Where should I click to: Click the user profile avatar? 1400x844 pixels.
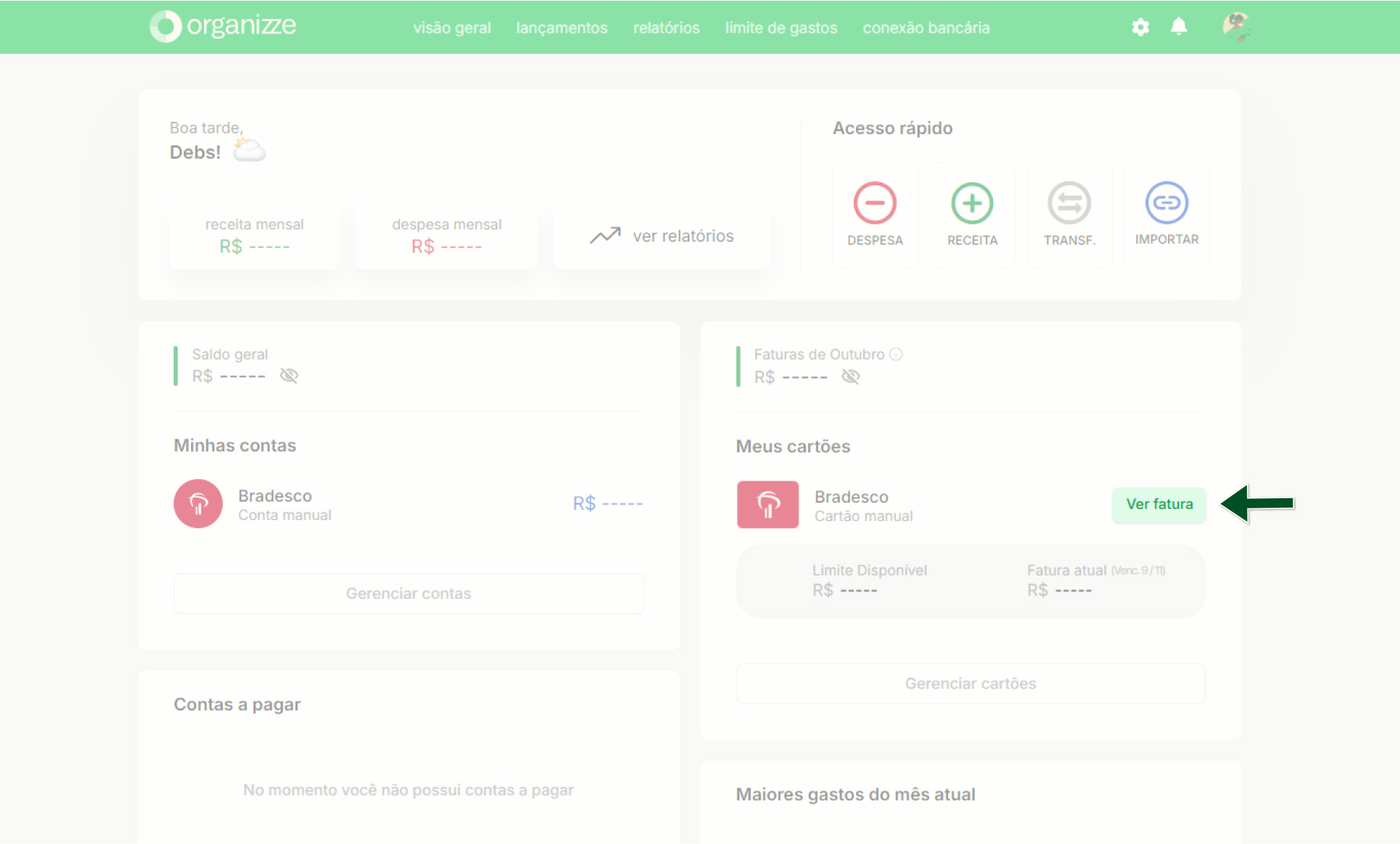pos(1236,27)
